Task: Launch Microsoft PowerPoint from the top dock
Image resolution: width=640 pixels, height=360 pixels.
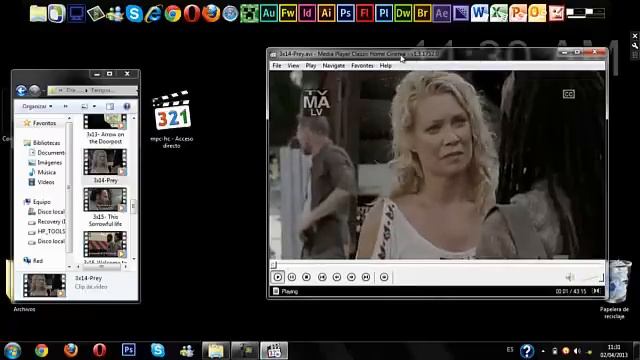Action: [x=518, y=13]
